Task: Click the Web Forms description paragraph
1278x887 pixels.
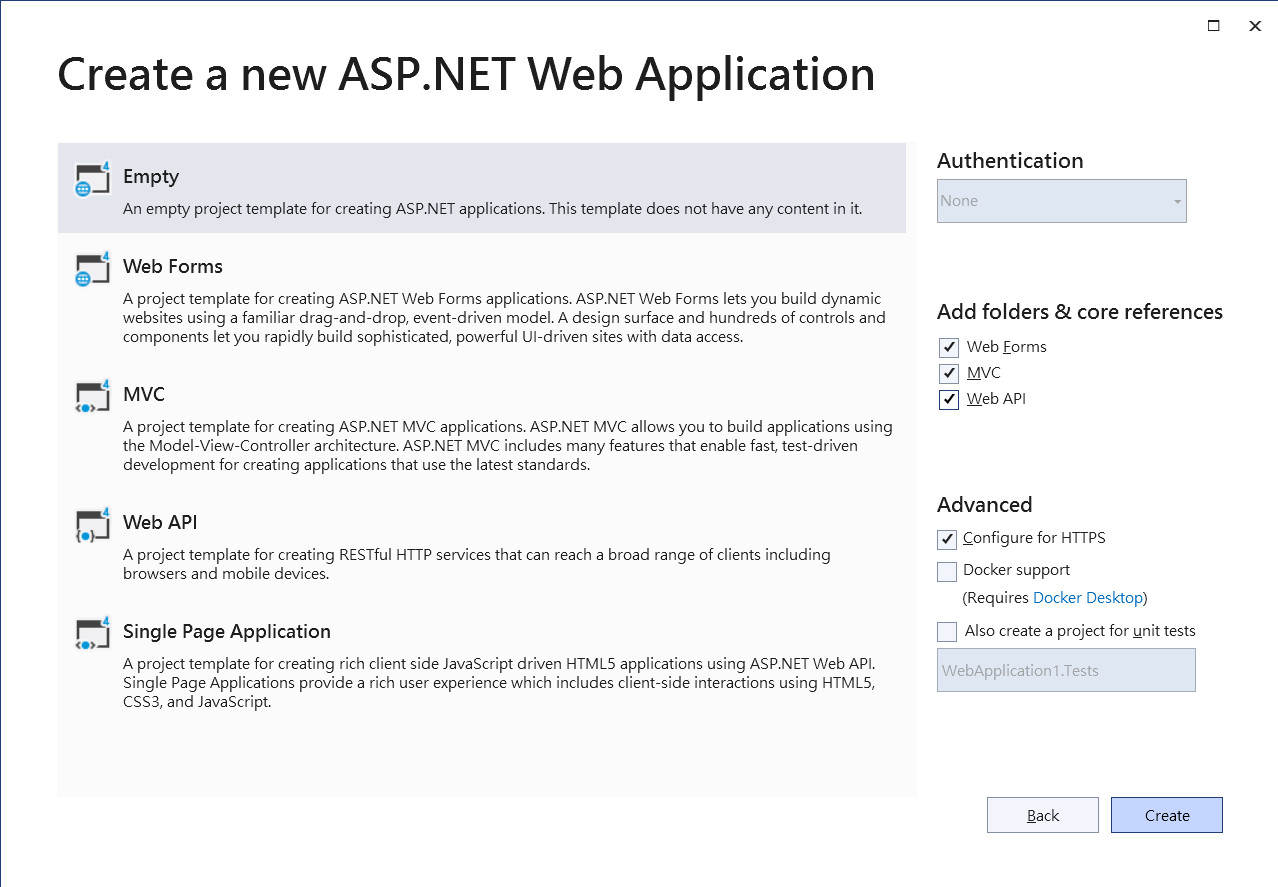Action: [x=504, y=317]
